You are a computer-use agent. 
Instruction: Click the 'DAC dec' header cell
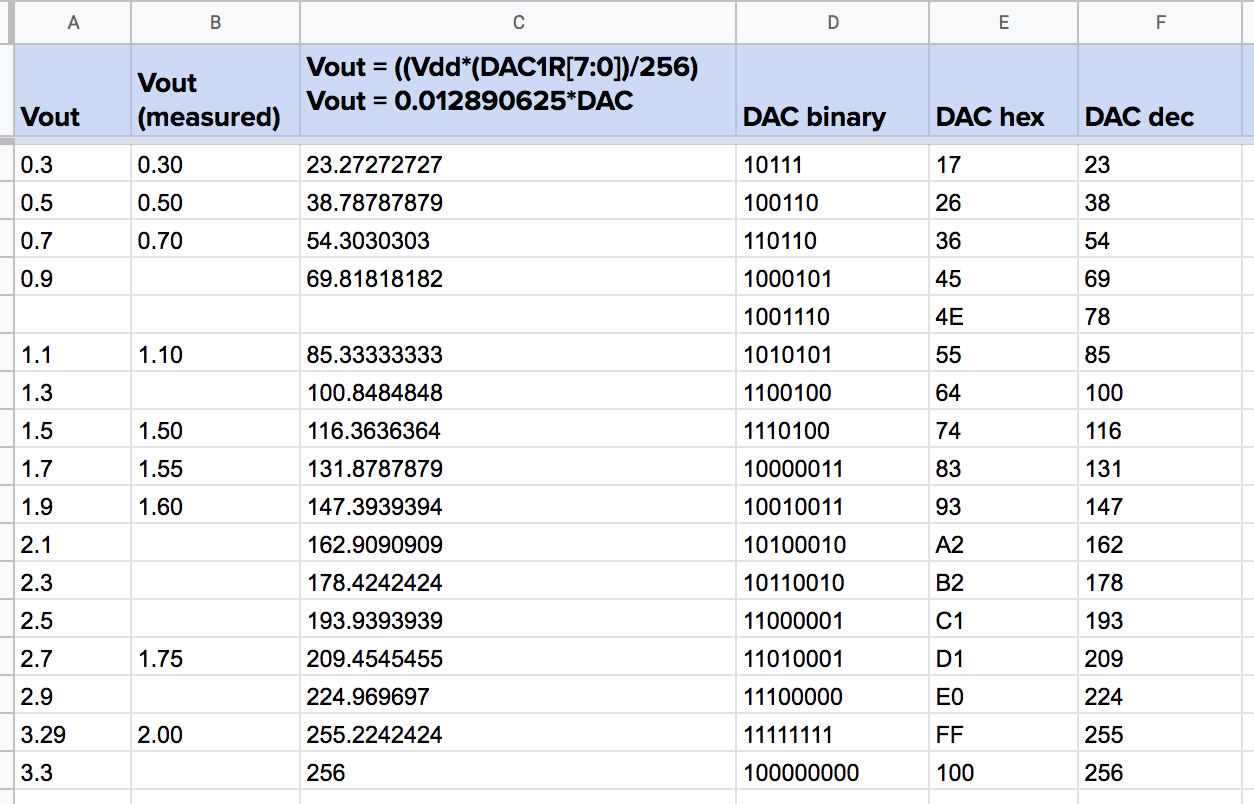(x=1160, y=90)
